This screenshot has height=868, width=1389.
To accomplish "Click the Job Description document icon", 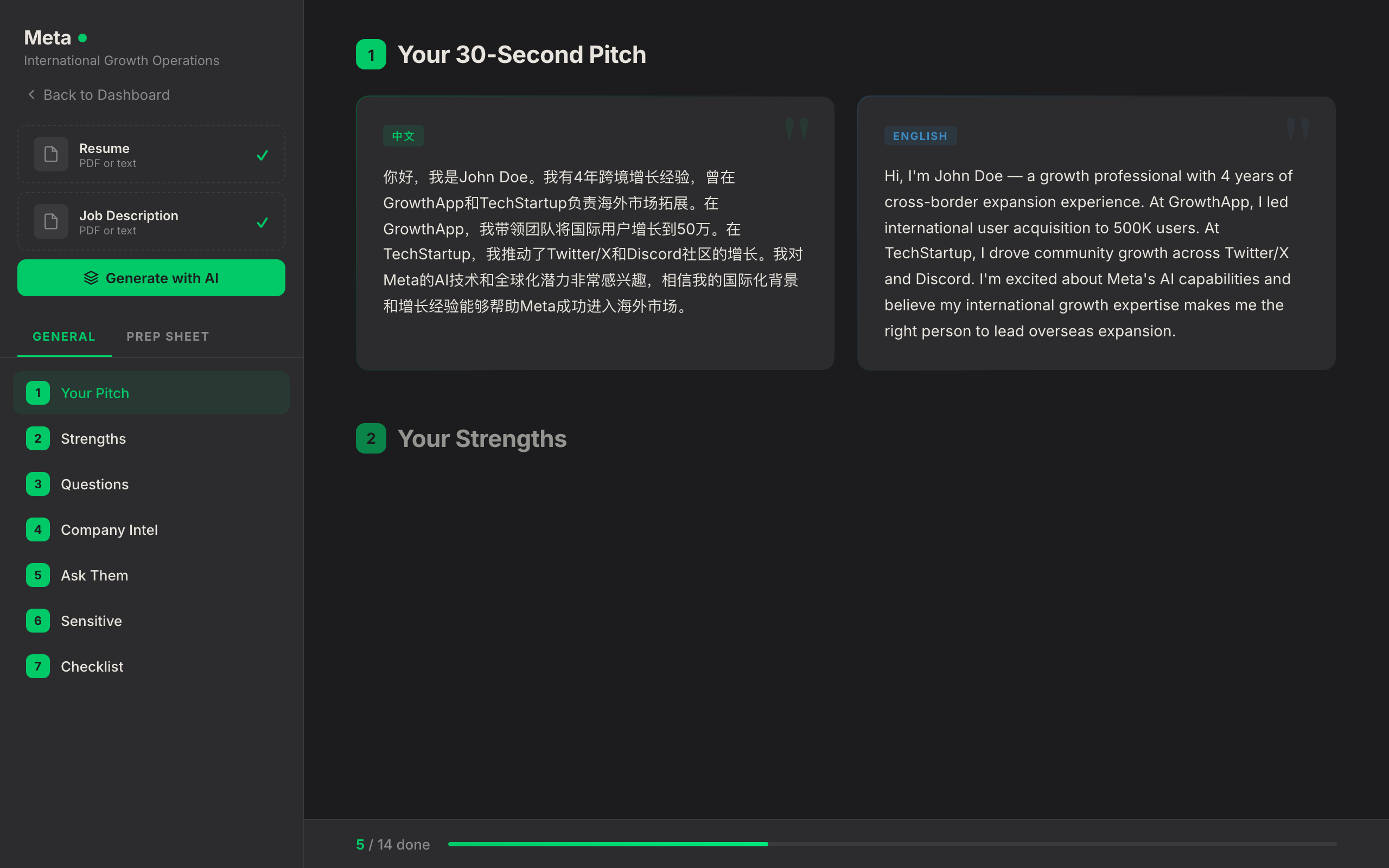I will 50,221.
